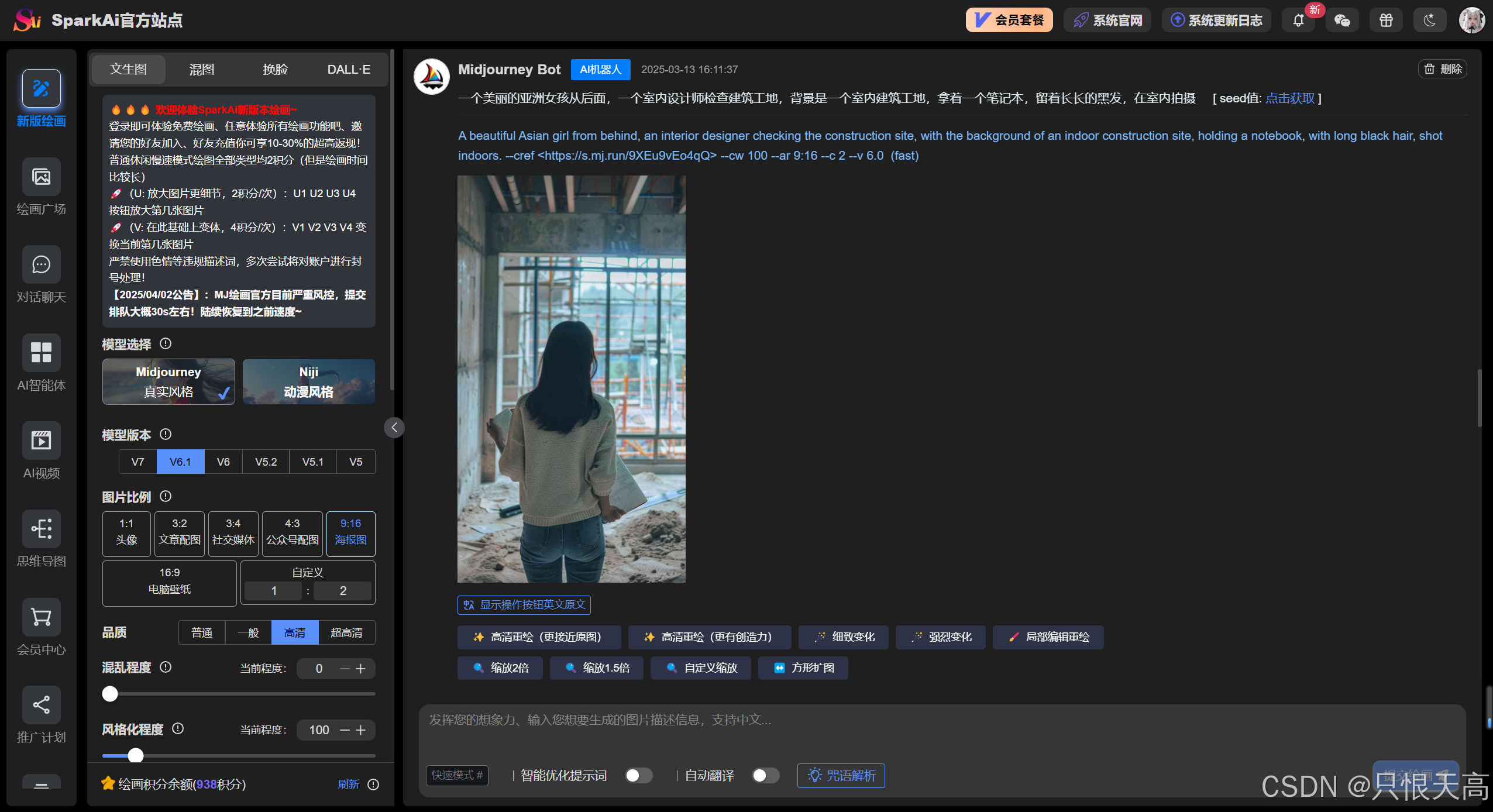Toggle 智能优化提示词 switch
The height and width of the screenshot is (812, 1493).
[x=638, y=776]
